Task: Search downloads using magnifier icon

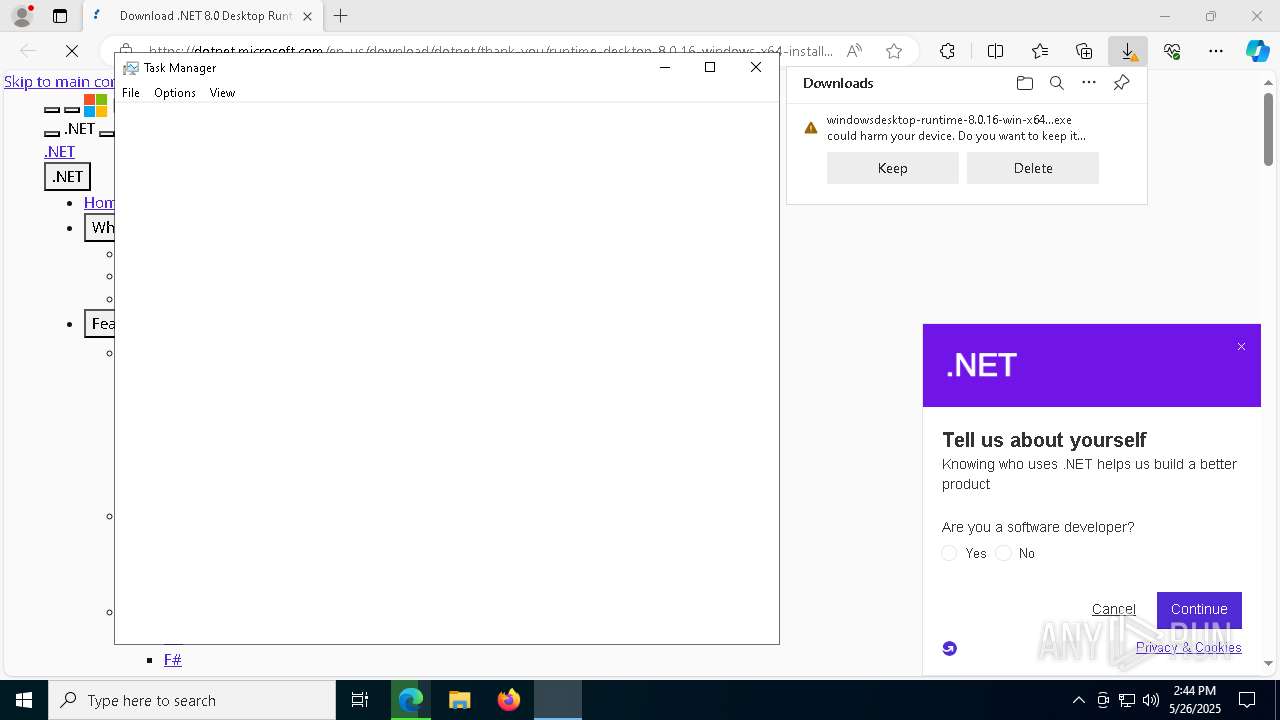Action: [1056, 83]
